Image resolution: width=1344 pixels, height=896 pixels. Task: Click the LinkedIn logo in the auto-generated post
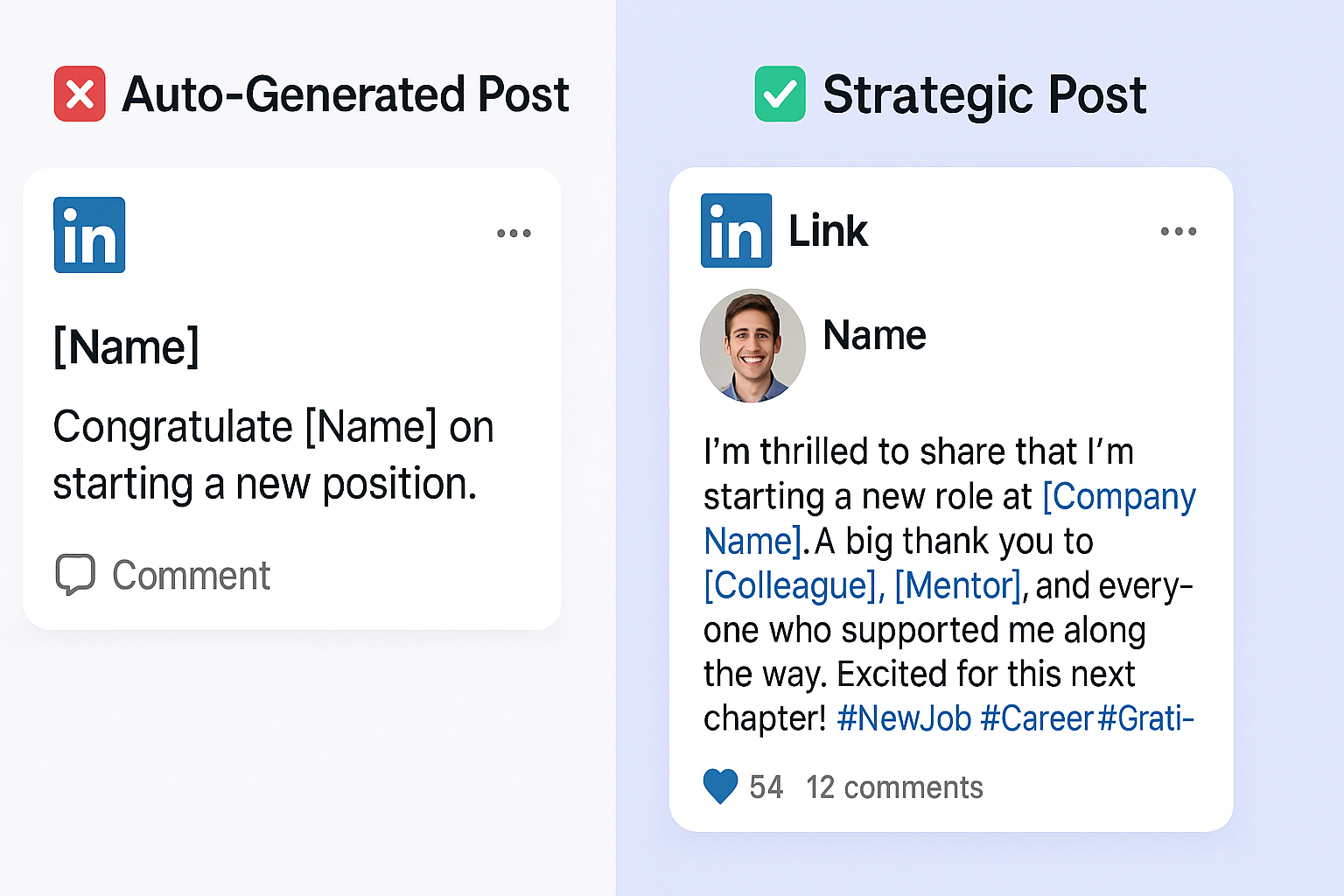pos(89,234)
